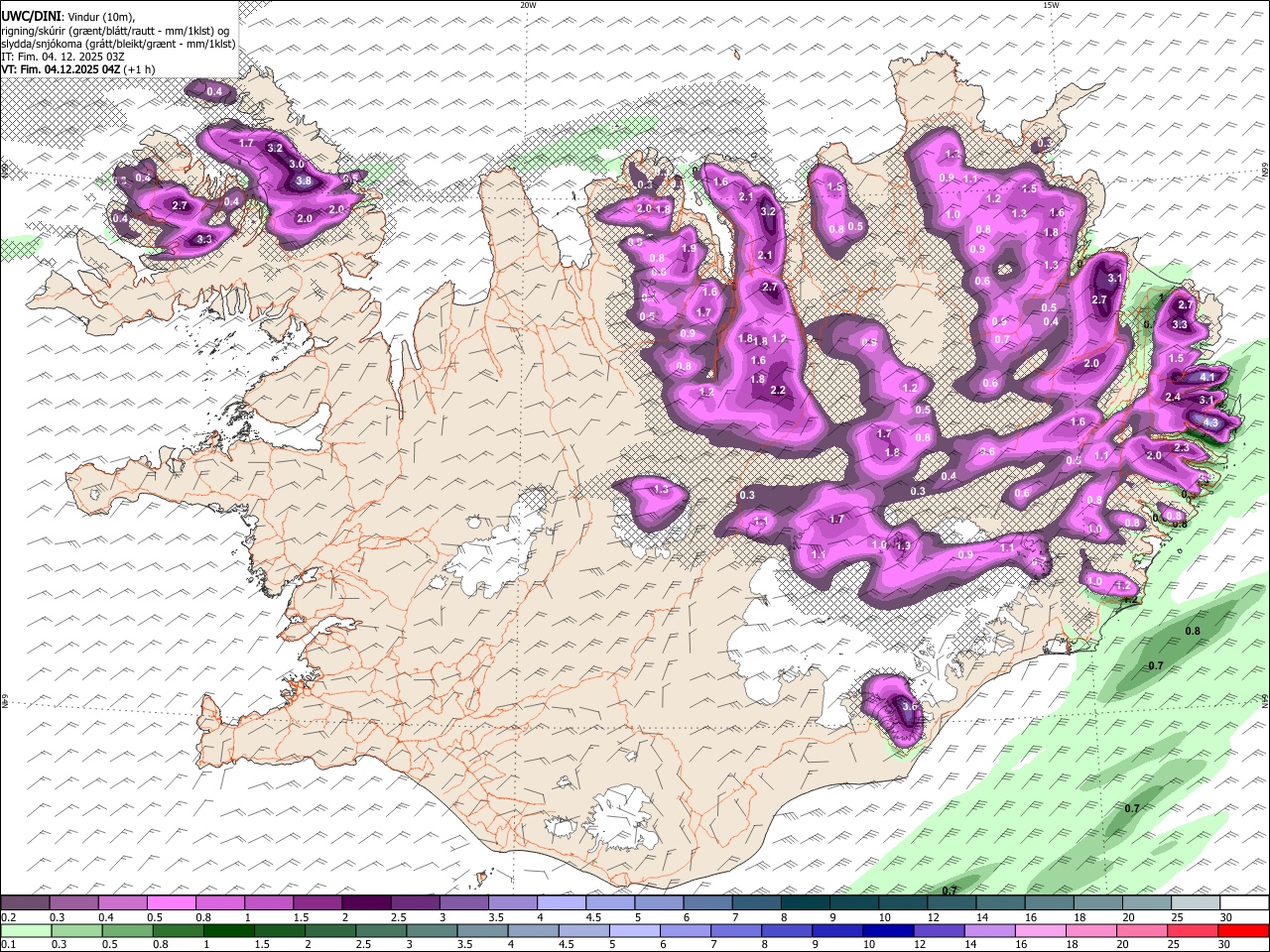Click the 3.6 value on the southeast glacier
1270x952 pixels.
[x=910, y=707]
